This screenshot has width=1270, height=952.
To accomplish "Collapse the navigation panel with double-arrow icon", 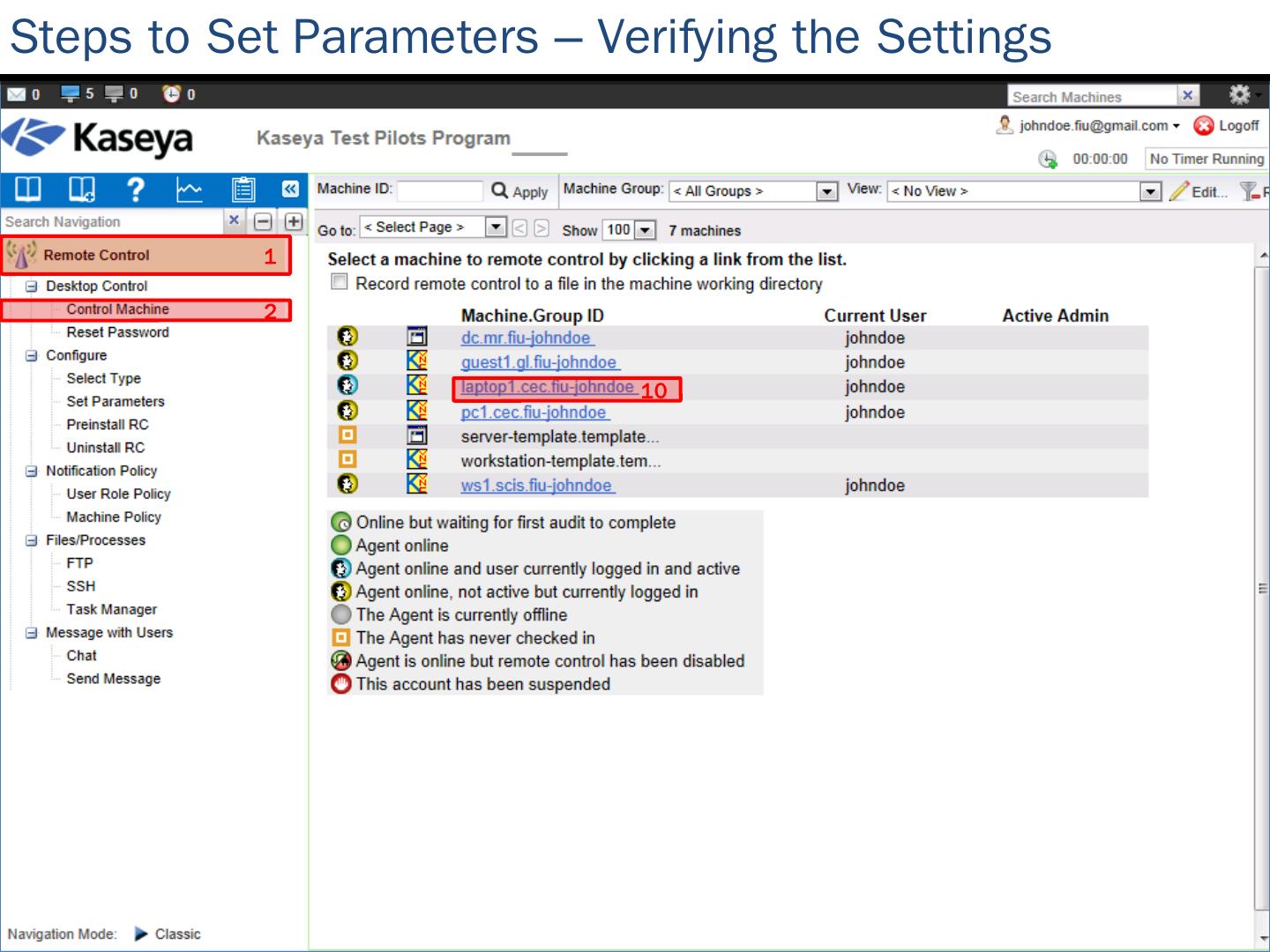I will point(290,190).
